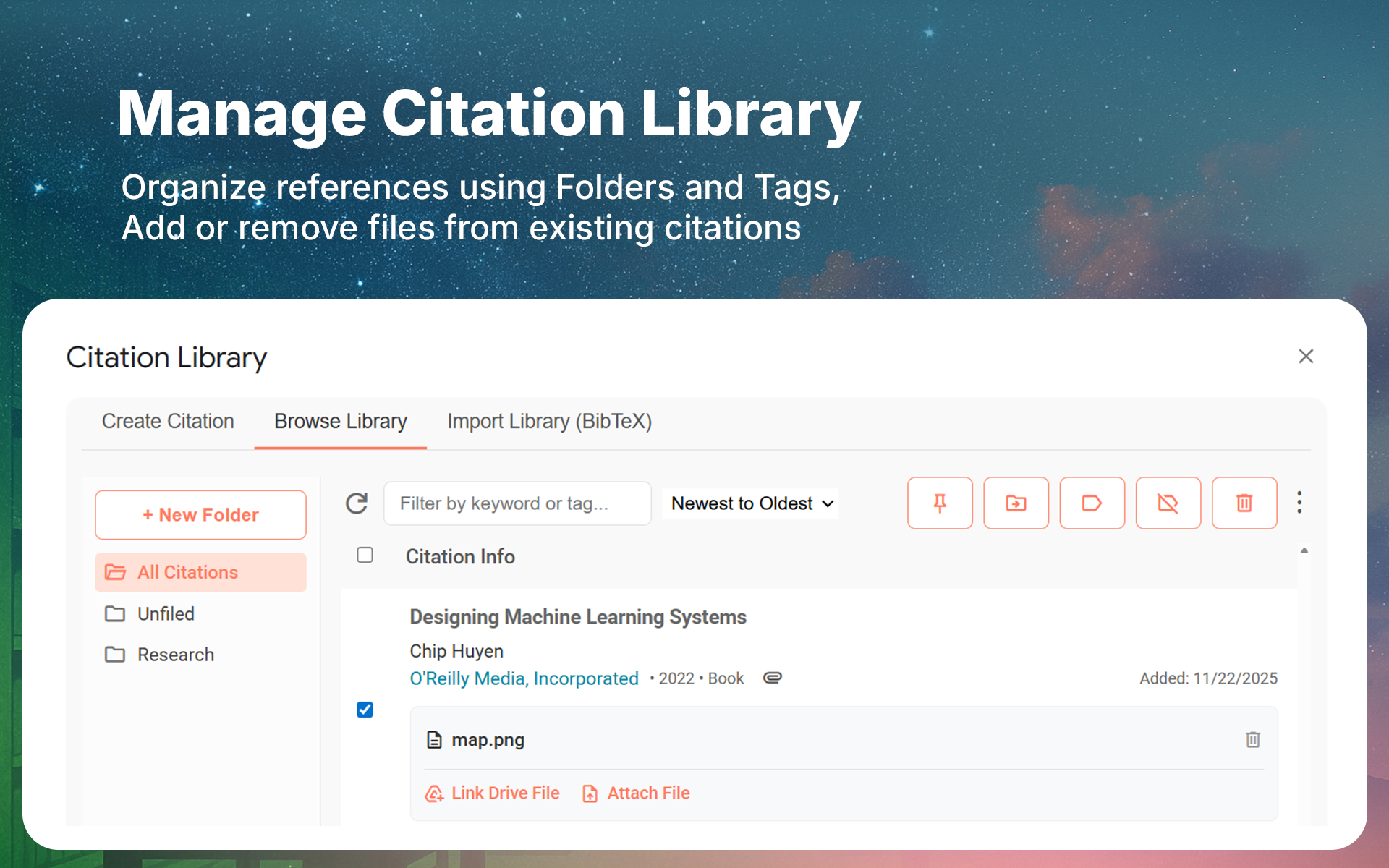Select the Research folder

click(x=175, y=655)
